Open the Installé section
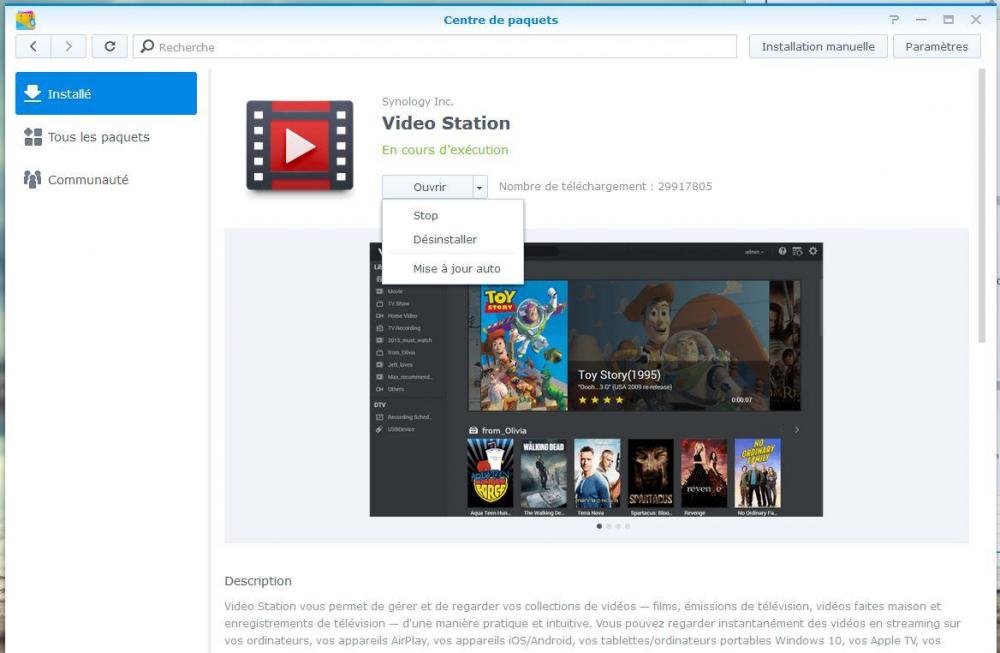The height and width of the screenshot is (653, 1000). point(106,94)
